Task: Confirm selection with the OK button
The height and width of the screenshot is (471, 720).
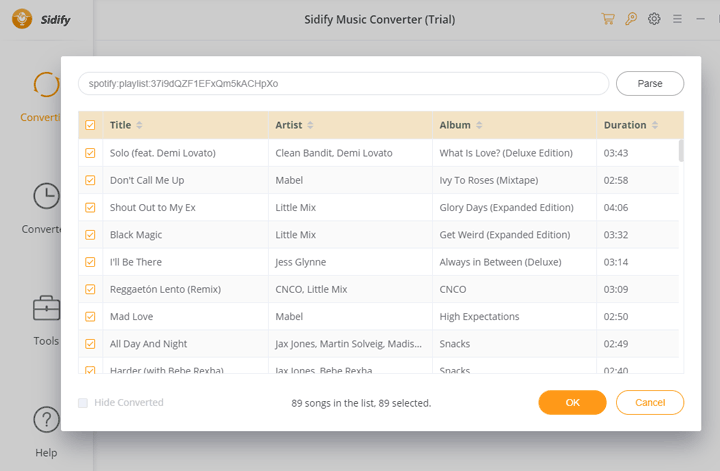Action: 572,402
